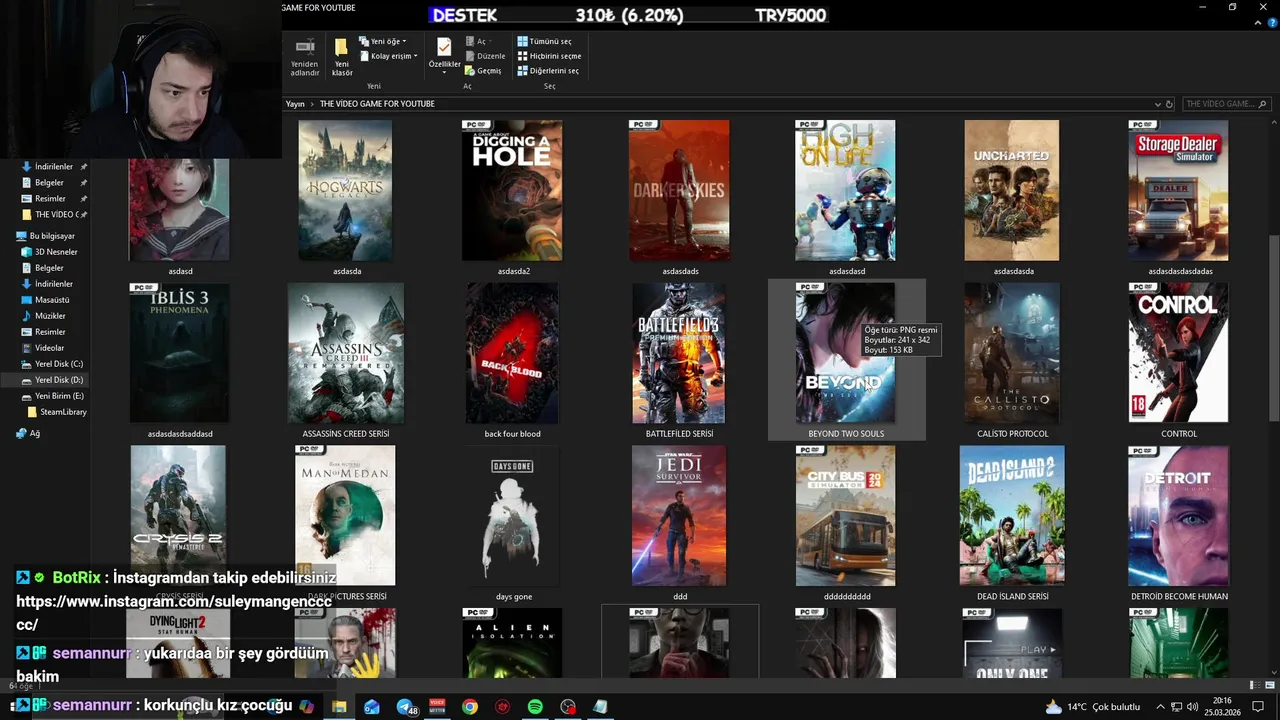1280x720 pixels.
Task: Select the İblis 3 Phenomena cover
Action: point(179,354)
